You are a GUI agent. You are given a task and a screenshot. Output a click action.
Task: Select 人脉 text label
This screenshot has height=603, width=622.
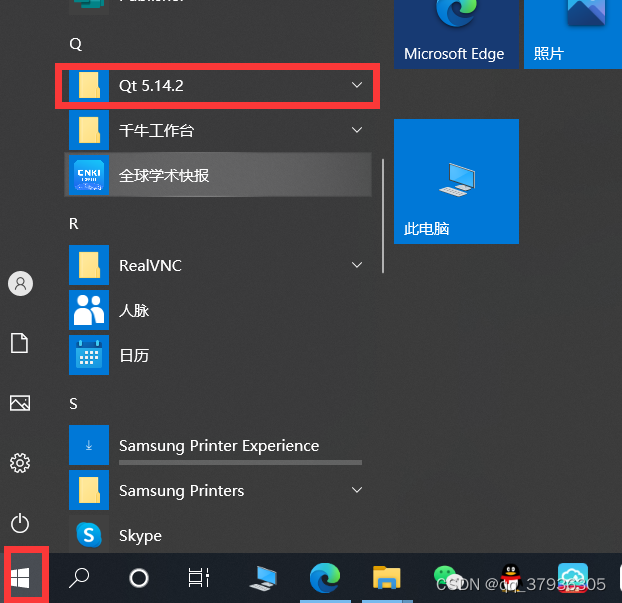[x=134, y=310]
